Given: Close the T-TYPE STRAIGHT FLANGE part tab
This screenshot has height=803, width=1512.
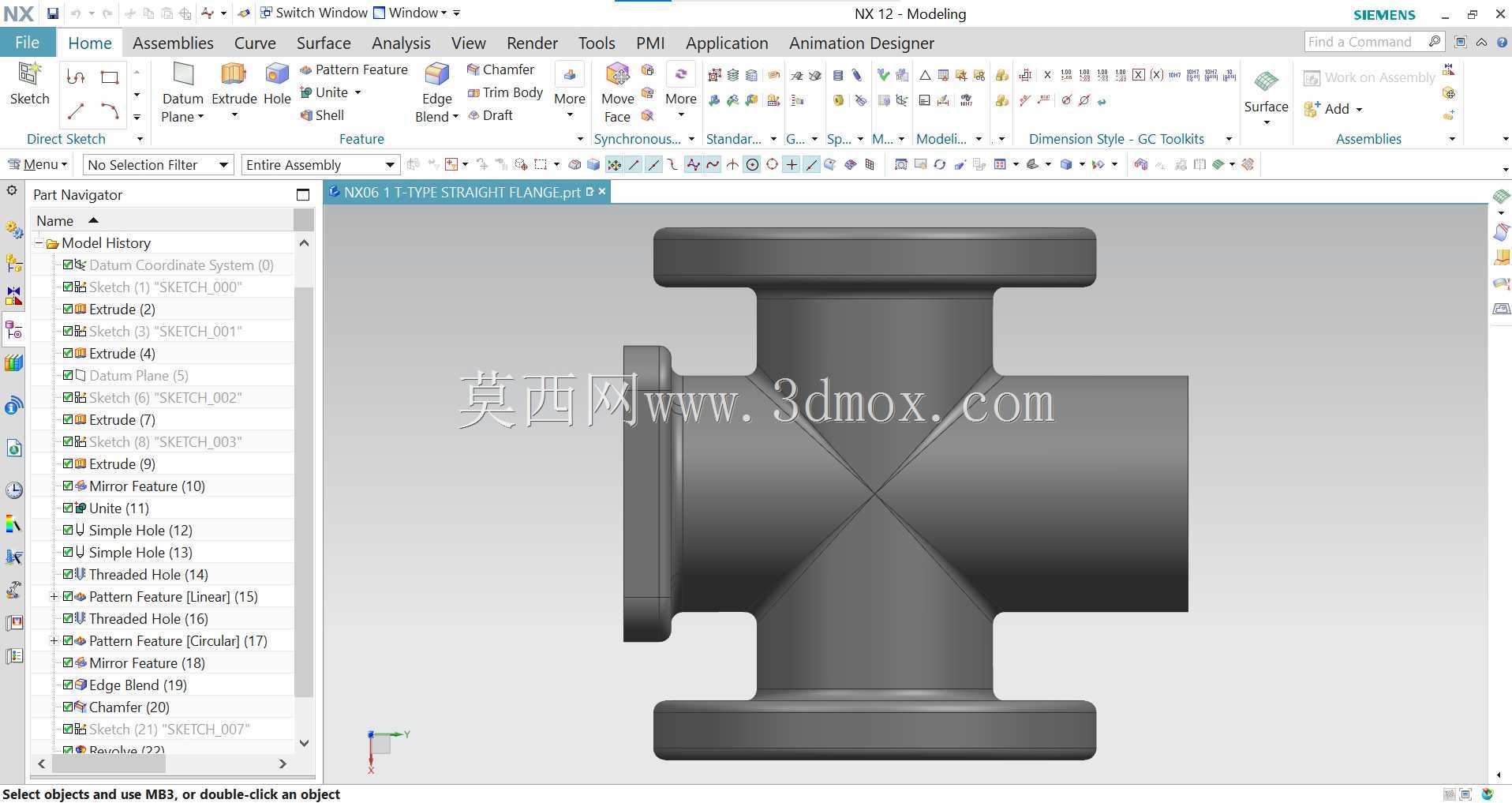Looking at the screenshot, I should [x=602, y=192].
